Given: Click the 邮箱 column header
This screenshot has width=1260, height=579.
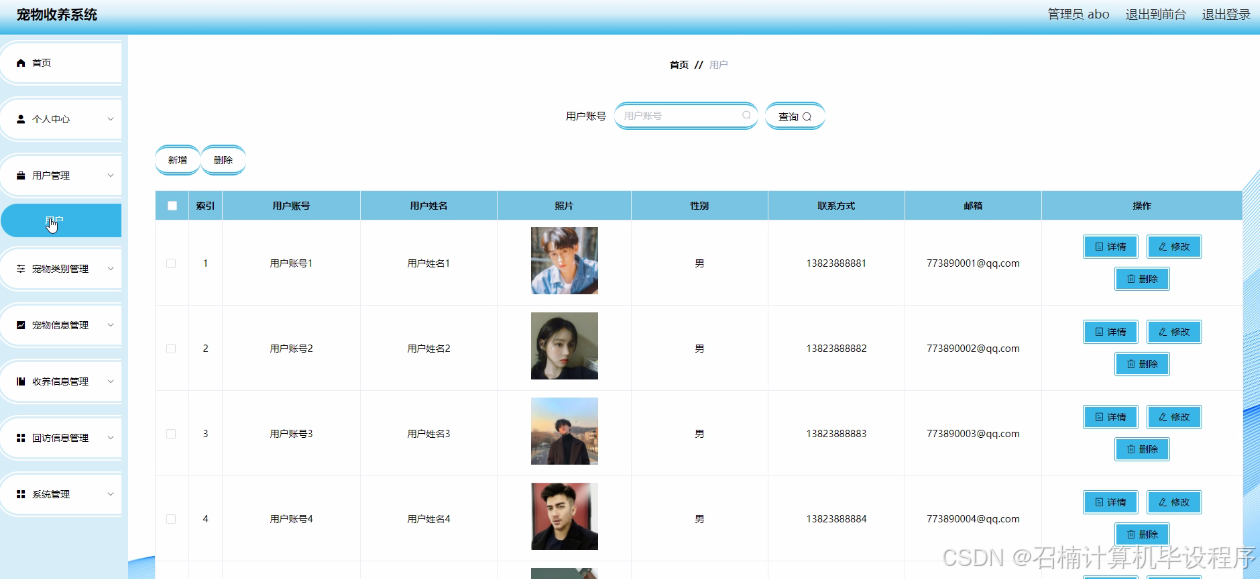Looking at the screenshot, I should (973, 206).
